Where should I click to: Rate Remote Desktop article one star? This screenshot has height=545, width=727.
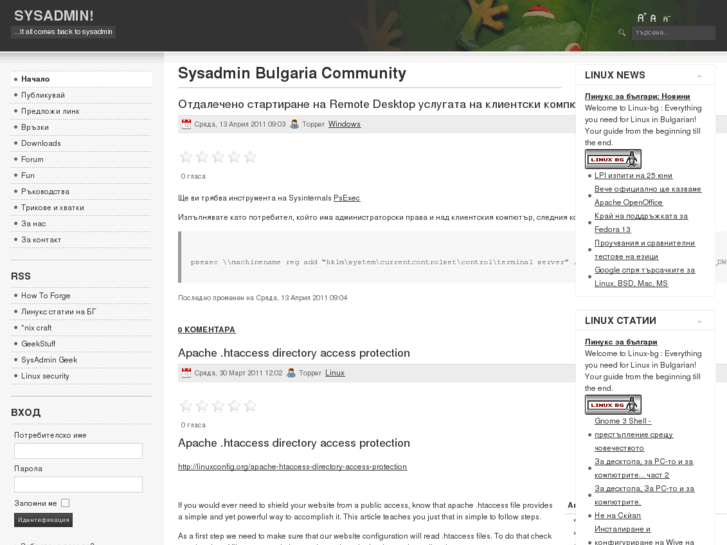[x=186, y=157]
